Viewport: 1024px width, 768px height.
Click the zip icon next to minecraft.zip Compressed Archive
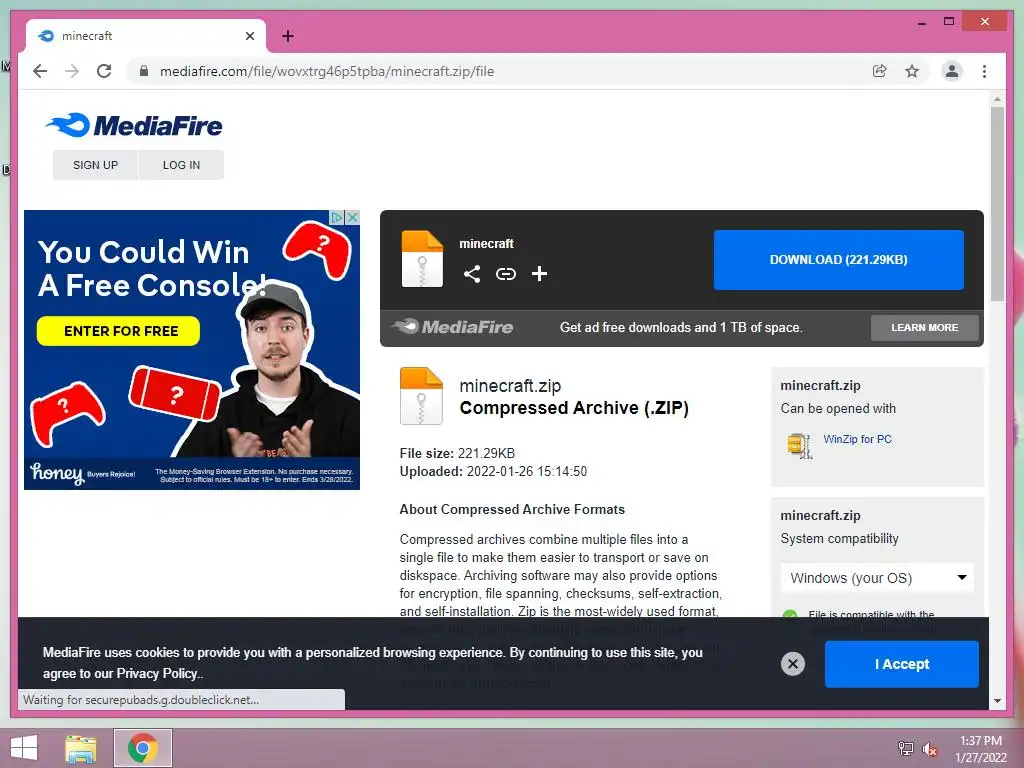point(421,396)
